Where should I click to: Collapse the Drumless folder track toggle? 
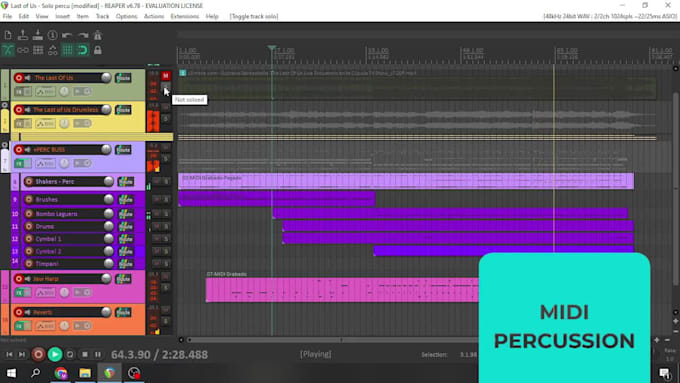click(5, 105)
